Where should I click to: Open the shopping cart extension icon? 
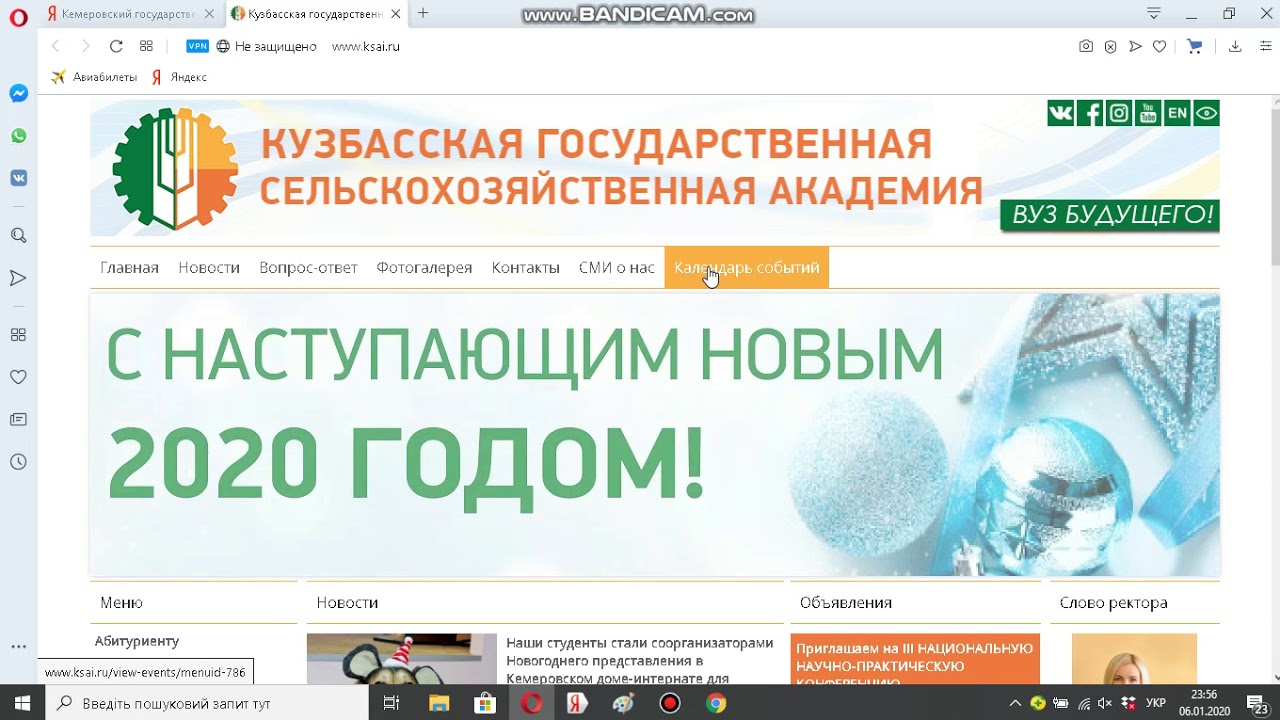point(1194,46)
